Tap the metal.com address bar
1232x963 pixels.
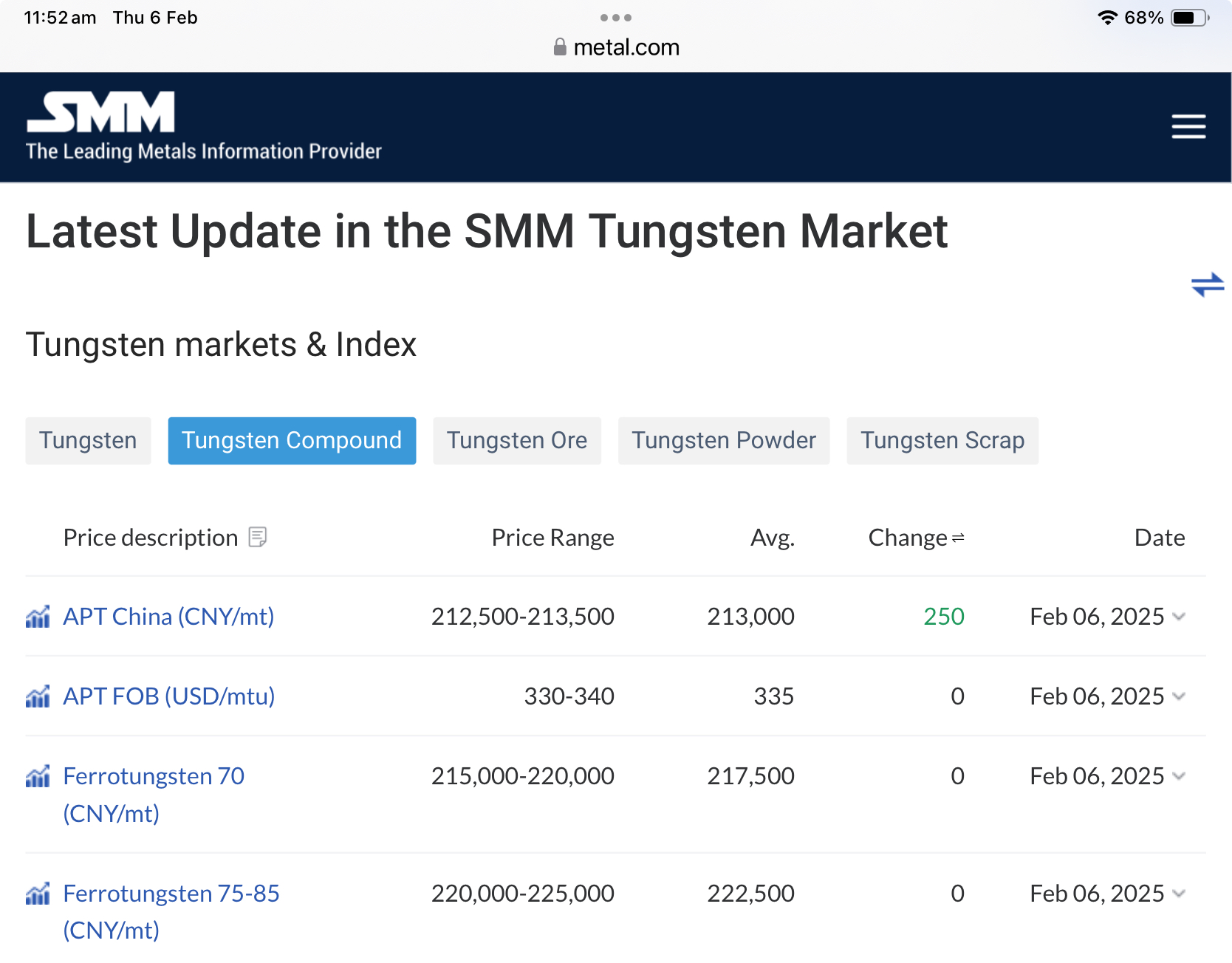click(616, 47)
